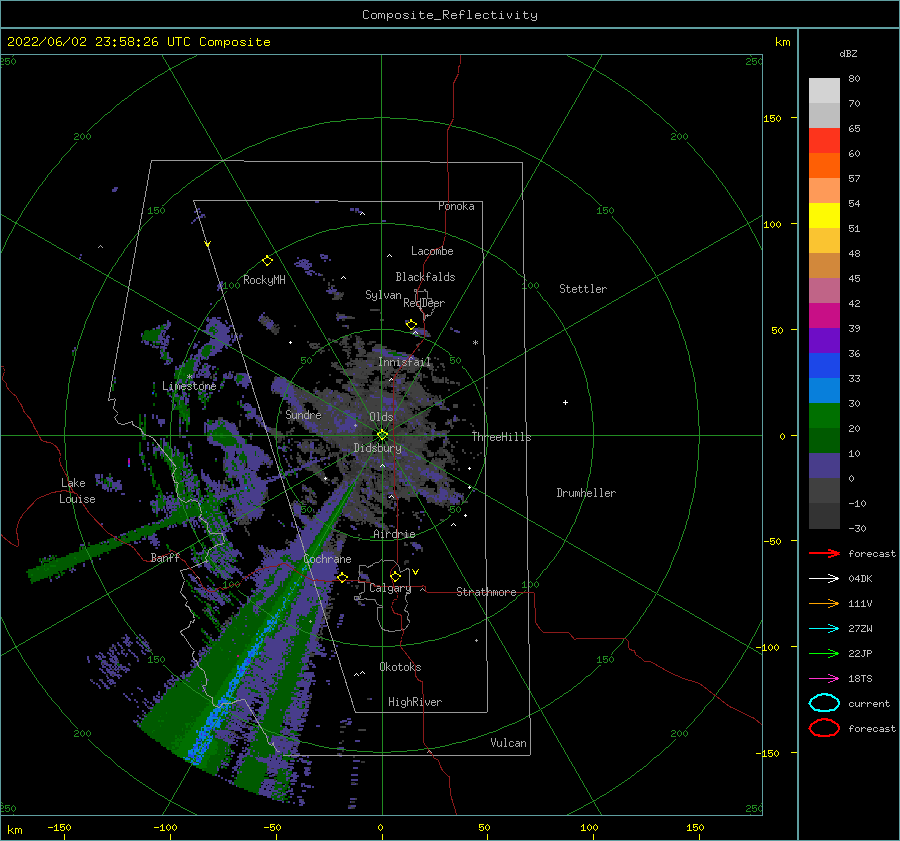The height and width of the screenshot is (841, 900).
Task: Click the dBZ legend heading
Action: [848, 53]
